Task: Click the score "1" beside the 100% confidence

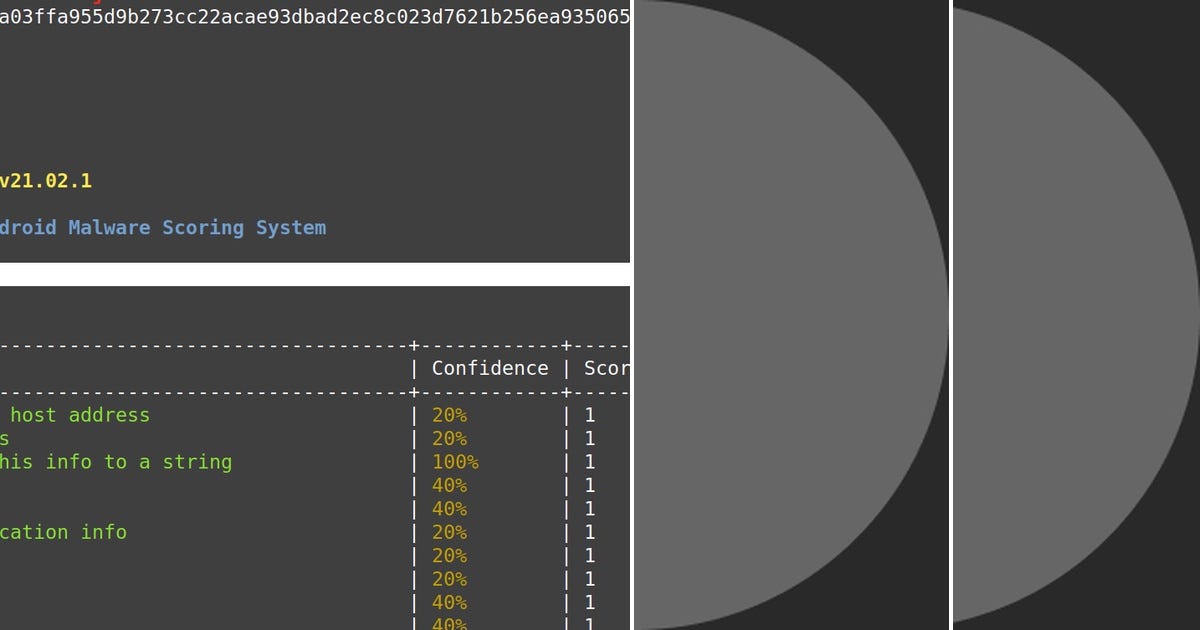Action: 590,462
